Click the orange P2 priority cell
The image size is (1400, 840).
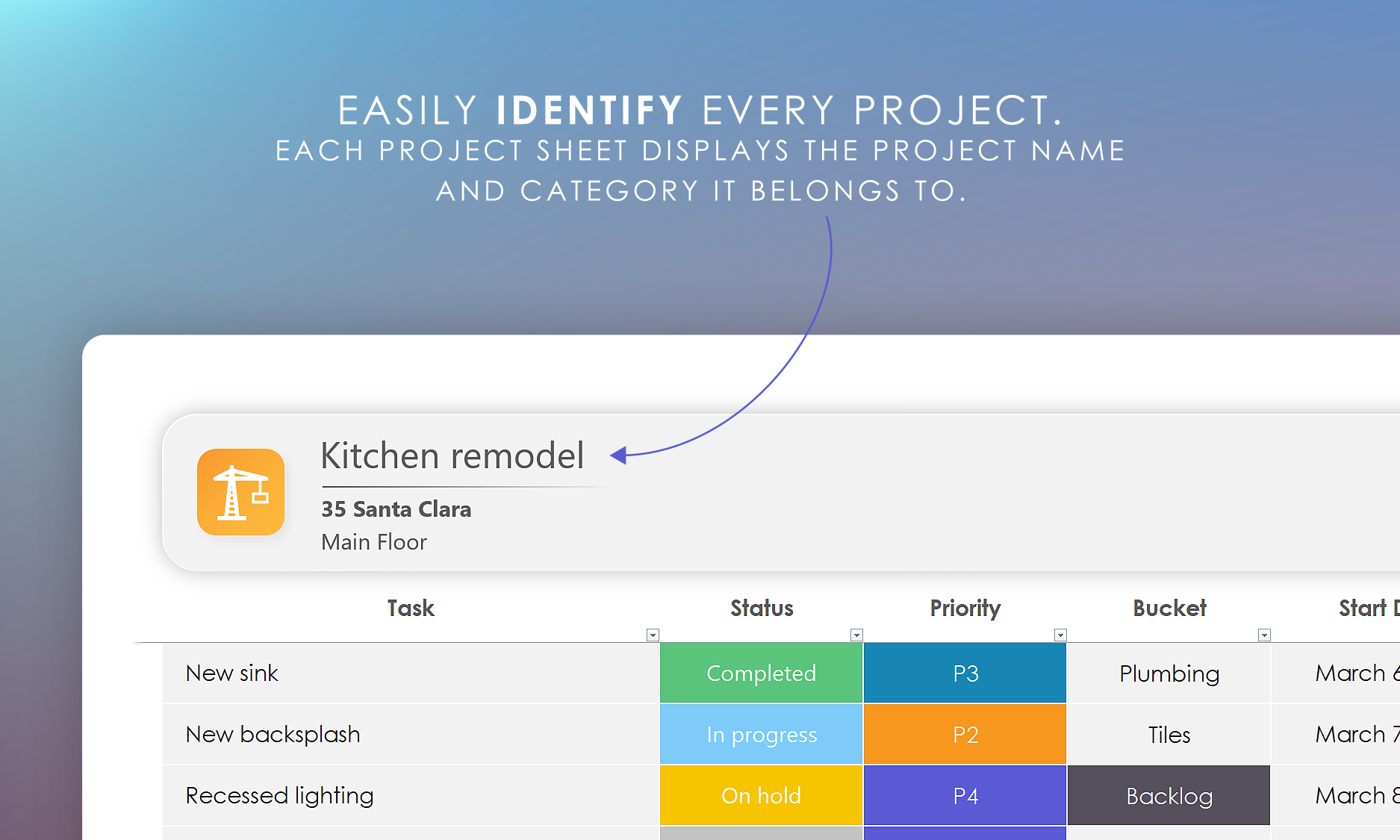pyautogui.click(x=965, y=734)
